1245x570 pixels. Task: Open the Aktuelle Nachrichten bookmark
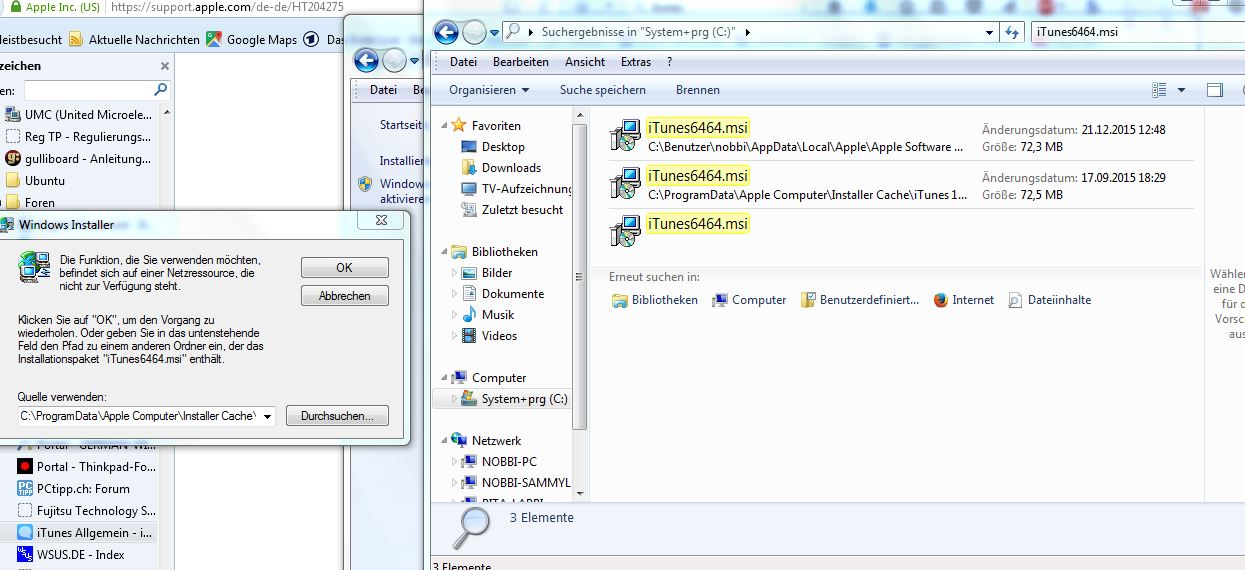[x=135, y=40]
